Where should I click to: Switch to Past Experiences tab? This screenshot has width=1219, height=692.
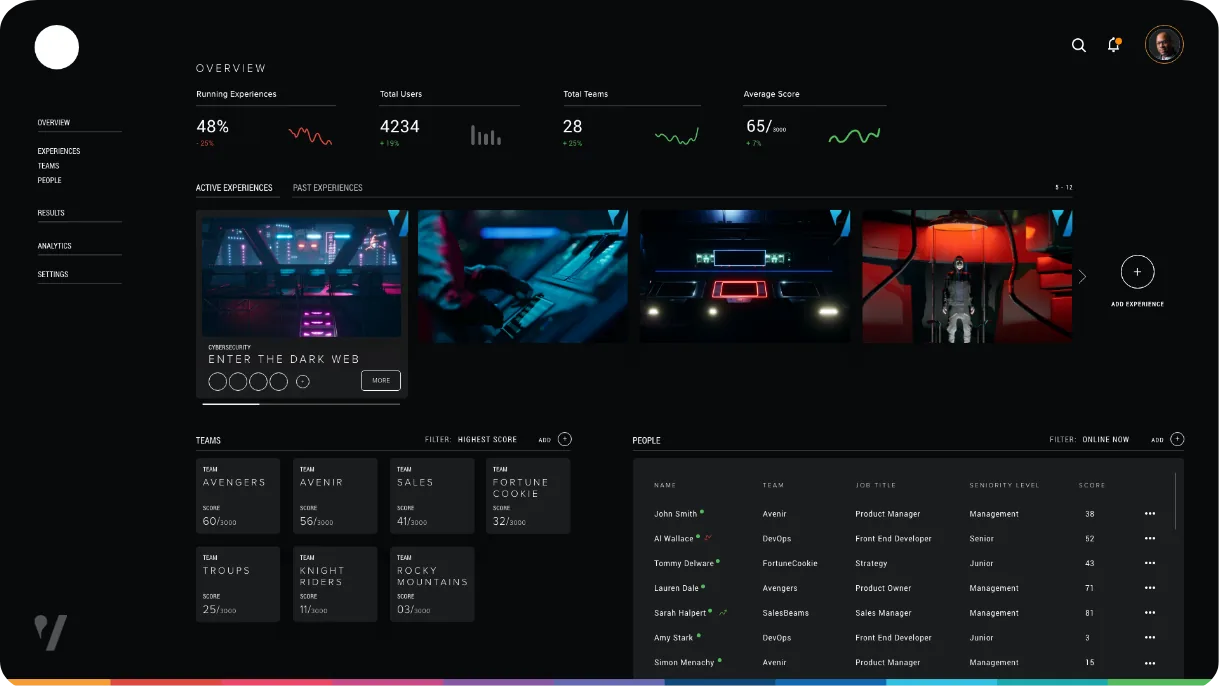tap(328, 188)
